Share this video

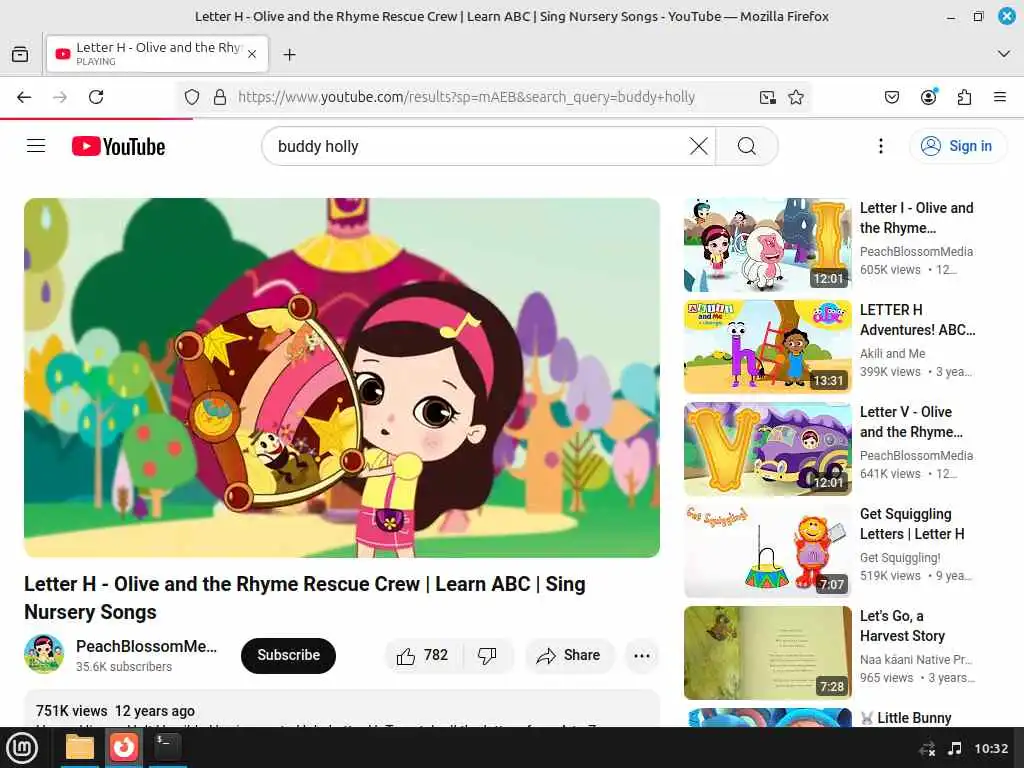569,655
